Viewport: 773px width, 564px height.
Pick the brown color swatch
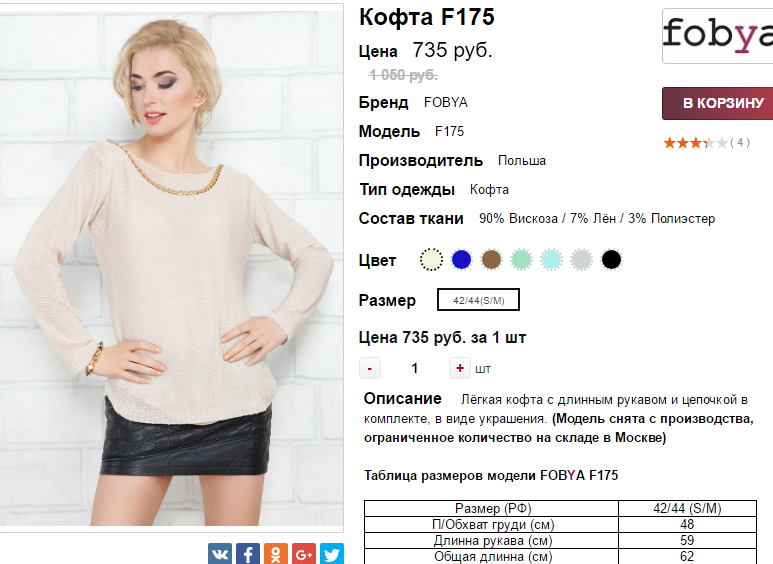(x=492, y=259)
